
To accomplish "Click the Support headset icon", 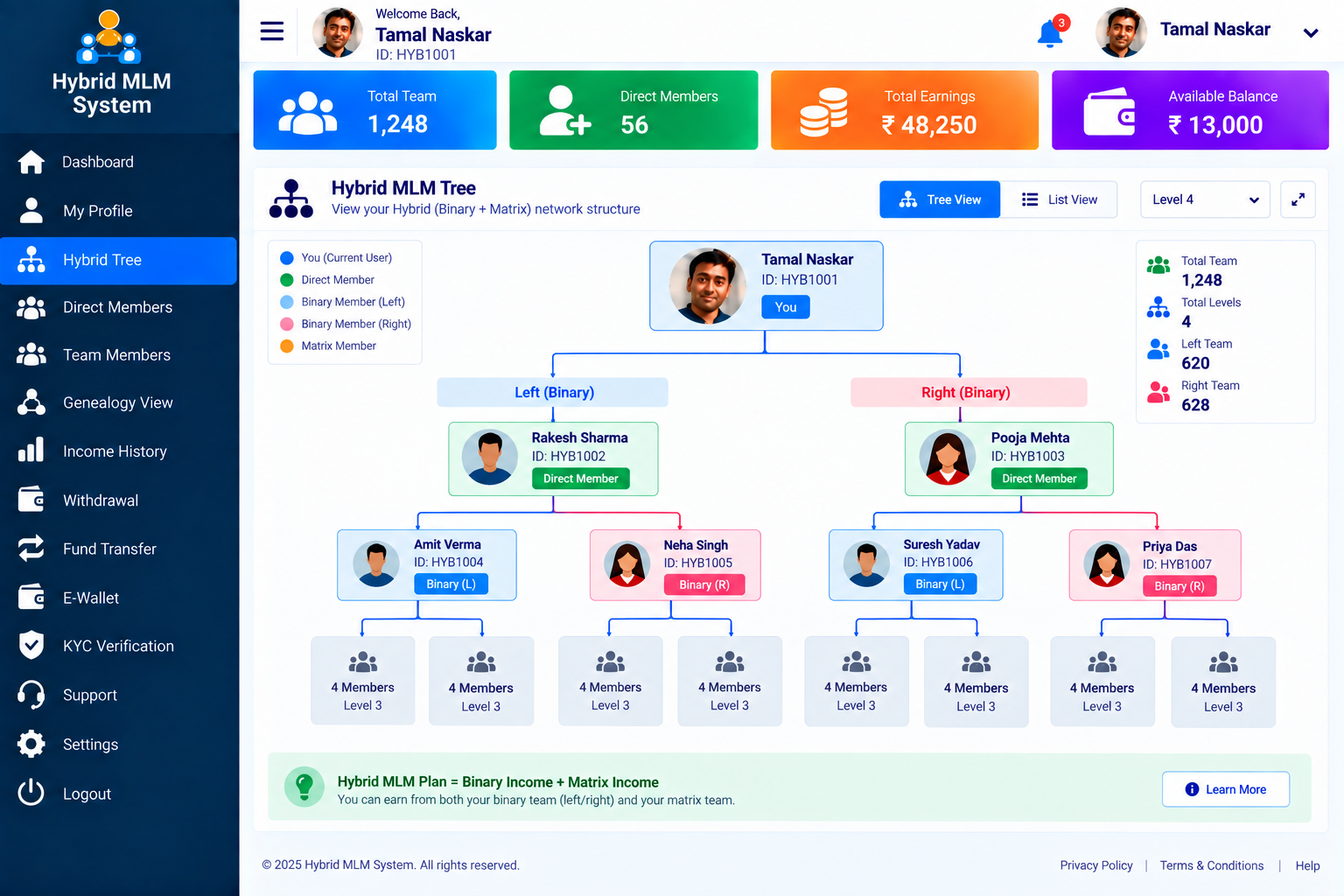I will 31,695.
